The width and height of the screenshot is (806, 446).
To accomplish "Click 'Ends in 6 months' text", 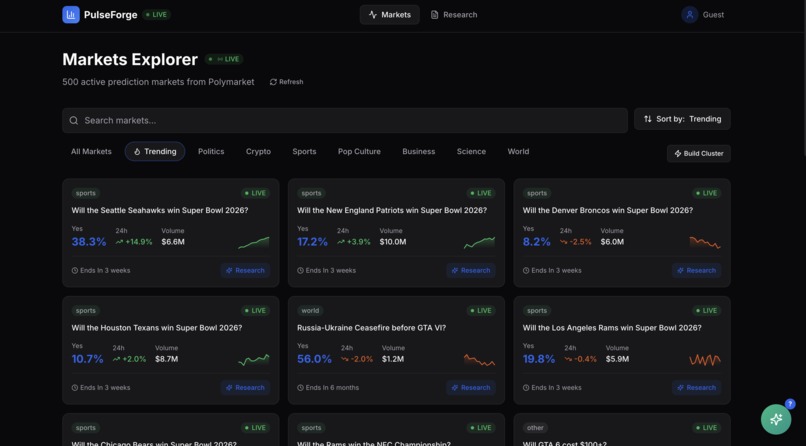I will click(332, 387).
